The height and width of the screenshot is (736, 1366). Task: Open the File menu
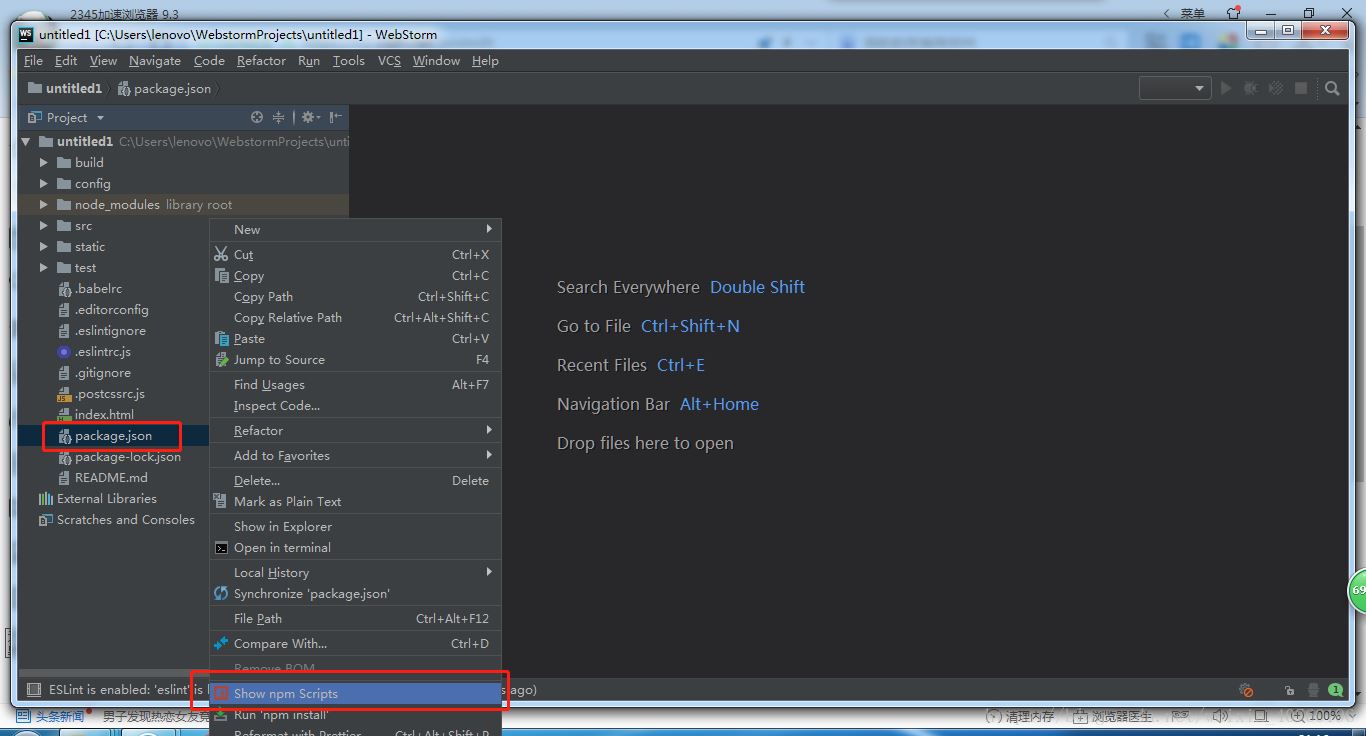33,61
